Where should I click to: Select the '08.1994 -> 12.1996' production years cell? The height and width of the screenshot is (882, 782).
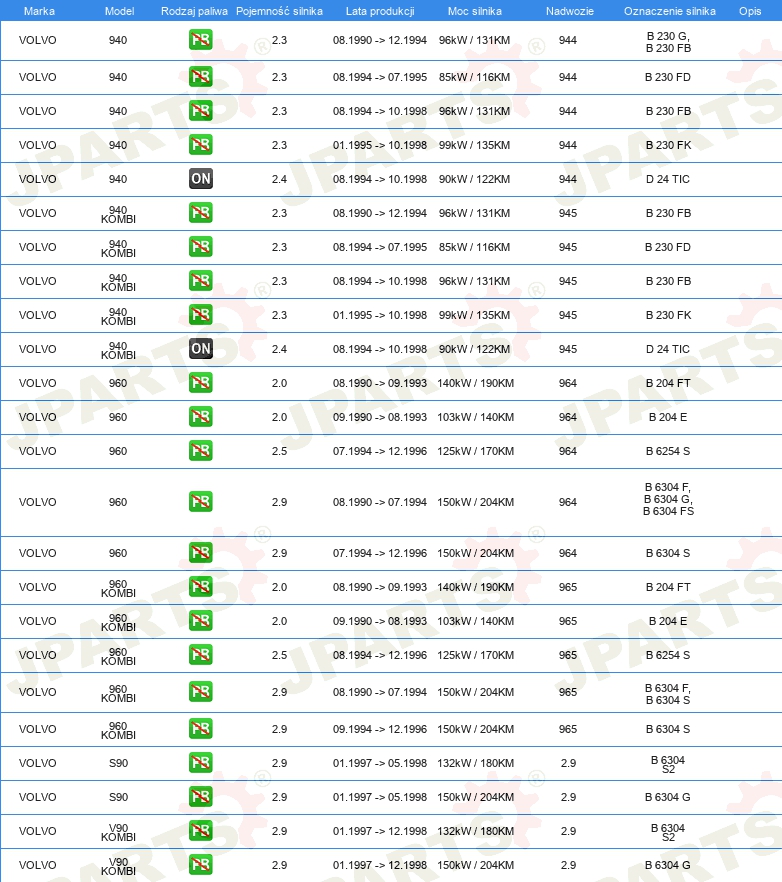click(x=380, y=655)
